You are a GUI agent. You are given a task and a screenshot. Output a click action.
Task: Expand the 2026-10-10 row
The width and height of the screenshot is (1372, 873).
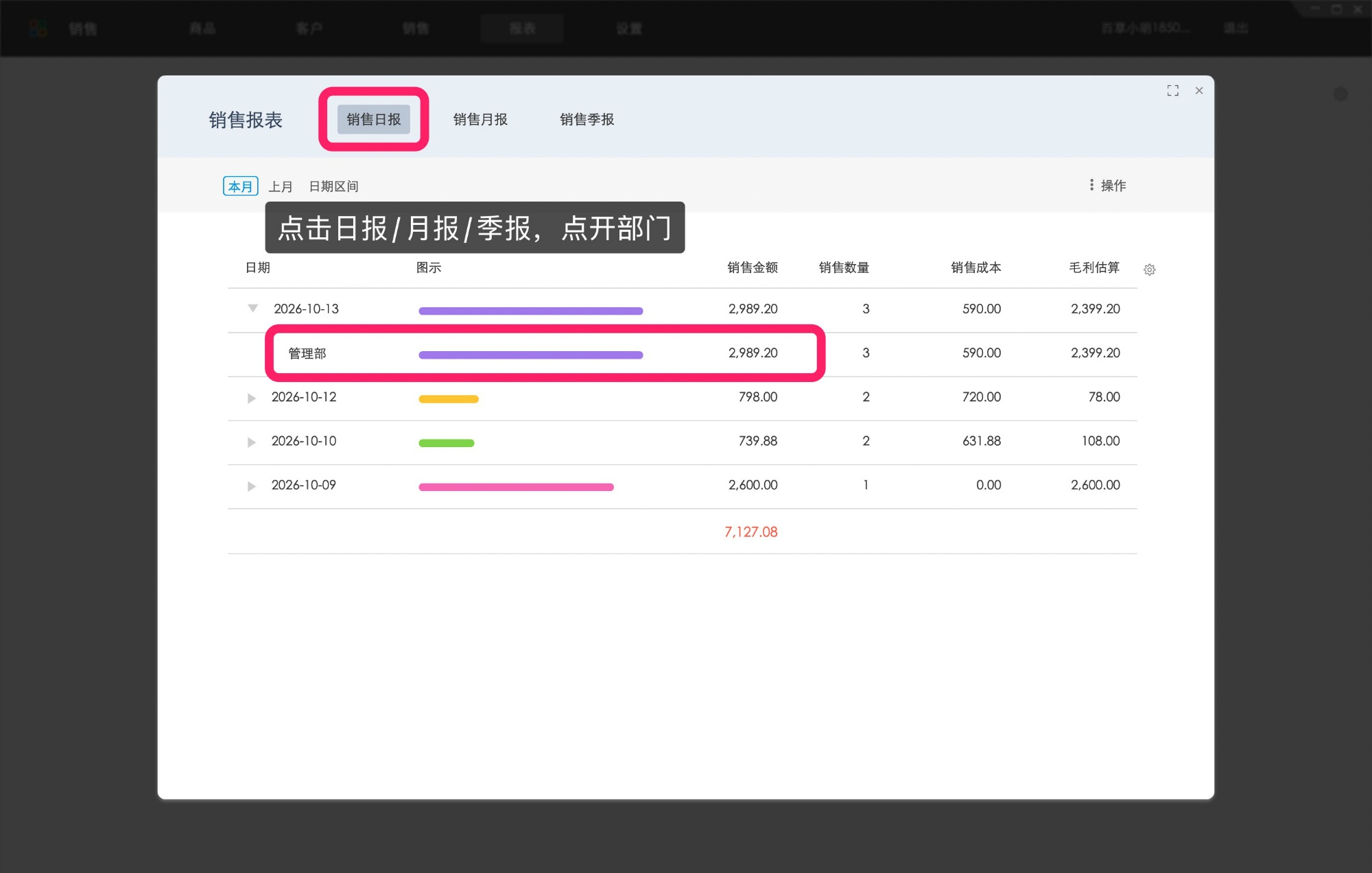coord(251,442)
